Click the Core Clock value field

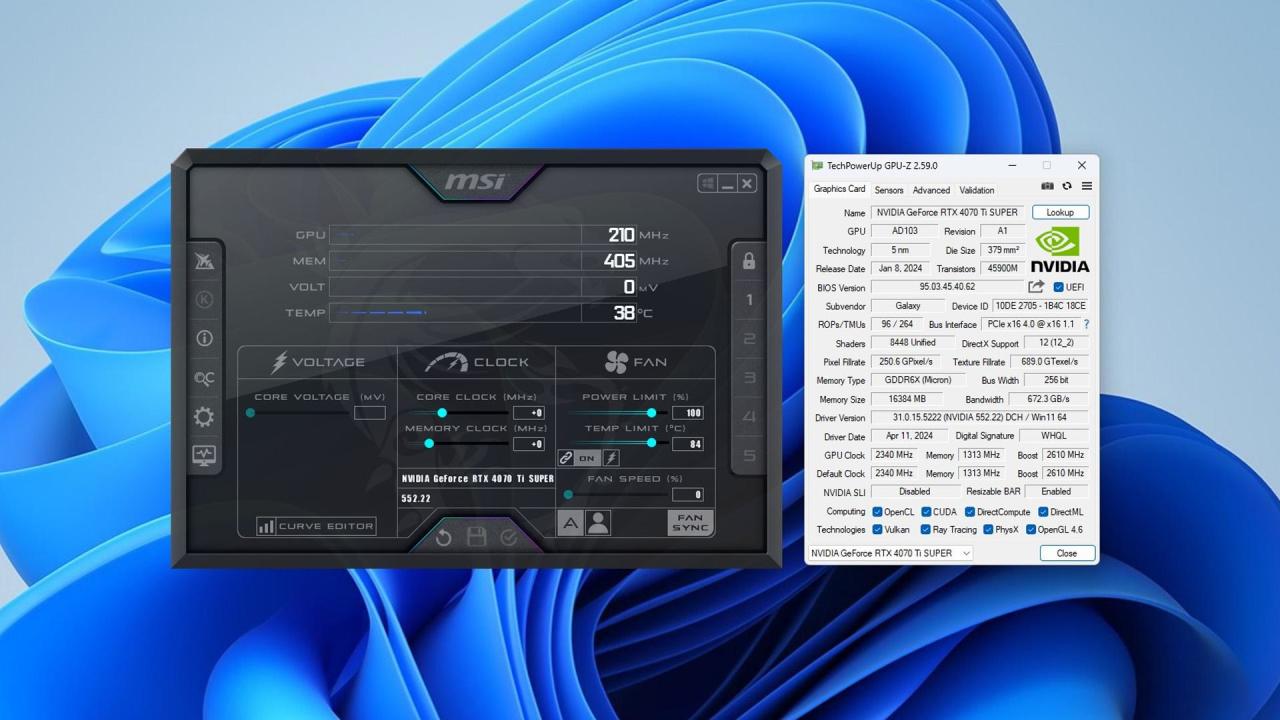point(529,413)
